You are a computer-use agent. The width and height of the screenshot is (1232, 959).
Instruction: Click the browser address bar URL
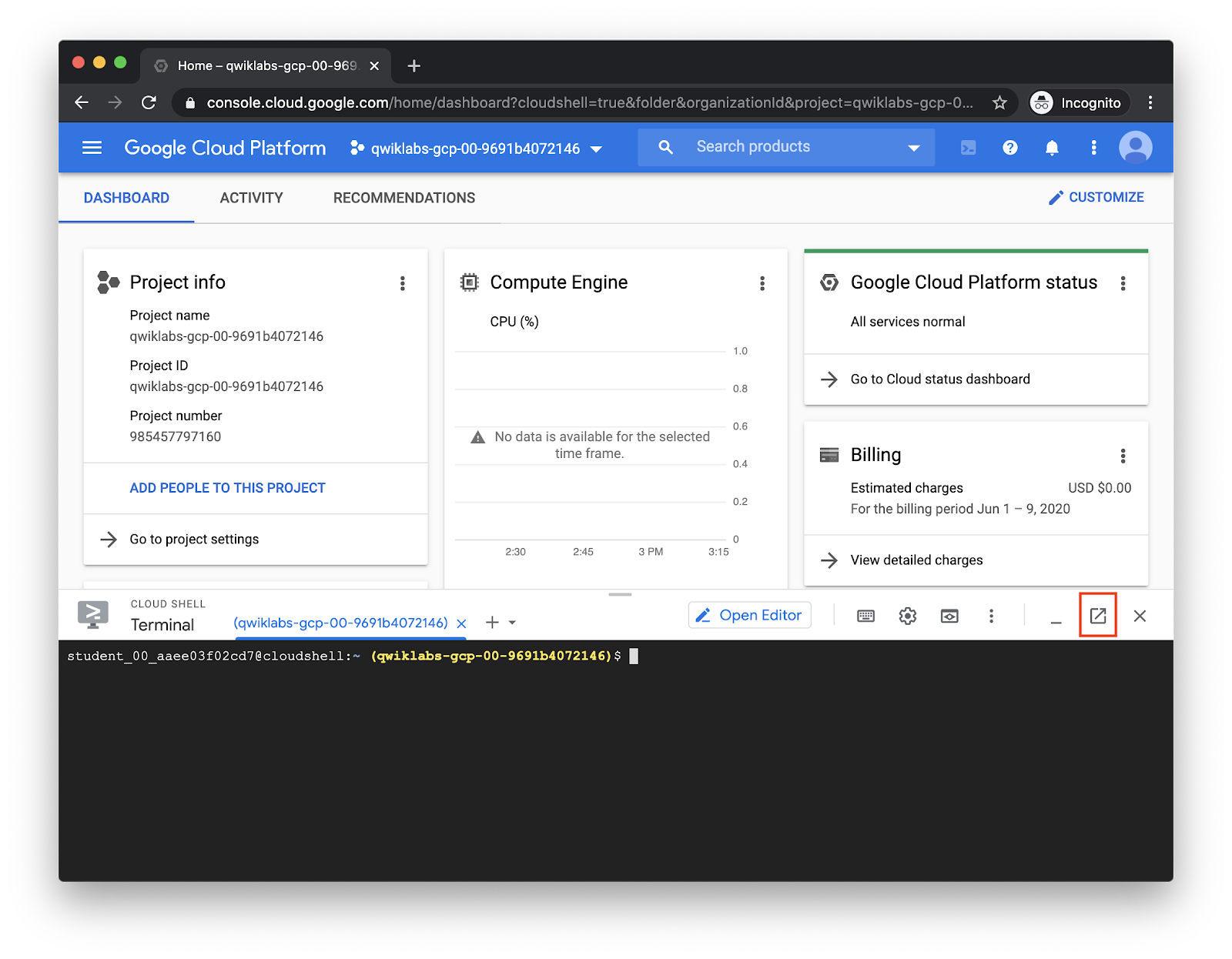click(589, 102)
